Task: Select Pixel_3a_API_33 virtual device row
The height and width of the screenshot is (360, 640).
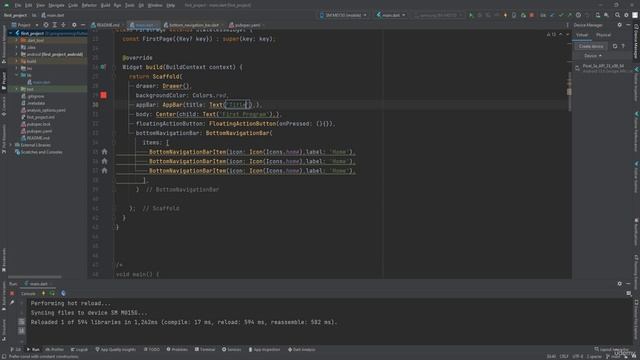Action: 603,68
